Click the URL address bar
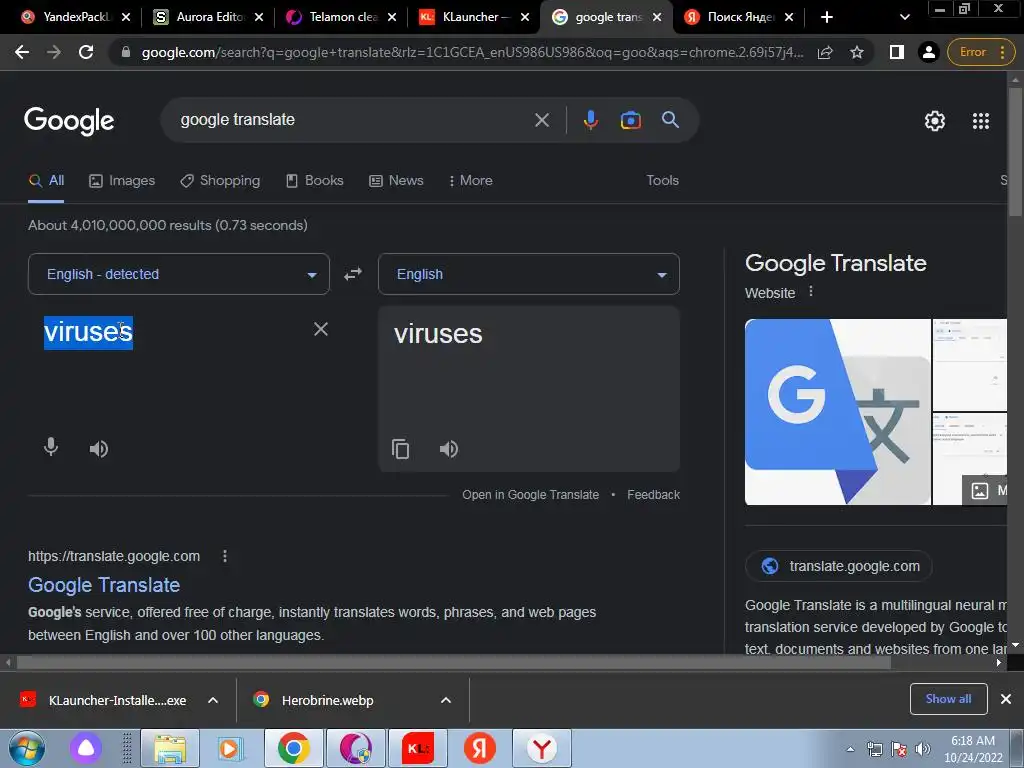 coord(472,52)
